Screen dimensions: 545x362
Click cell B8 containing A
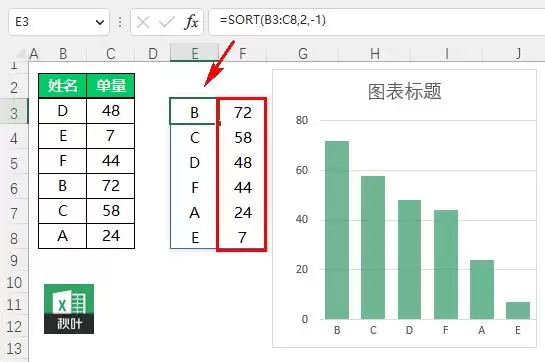click(63, 236)
